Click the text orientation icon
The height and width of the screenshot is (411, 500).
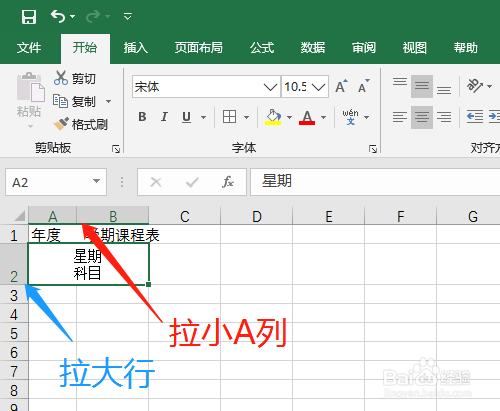[475, 86]
